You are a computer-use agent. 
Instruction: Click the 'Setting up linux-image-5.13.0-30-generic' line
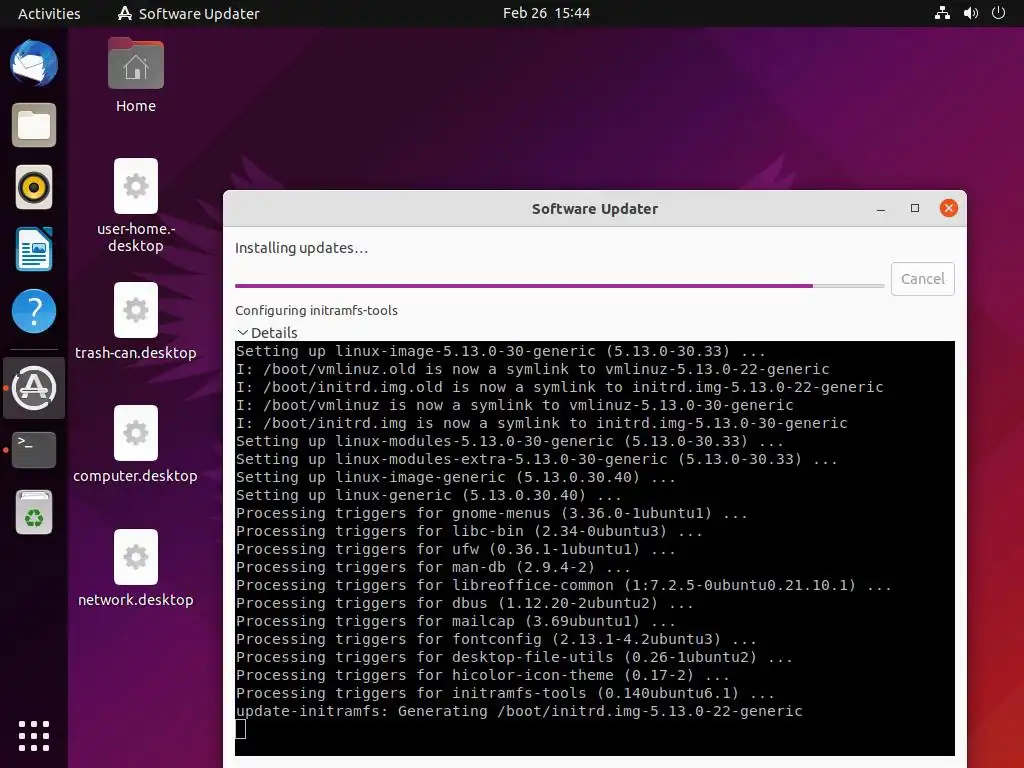point(500,351)
